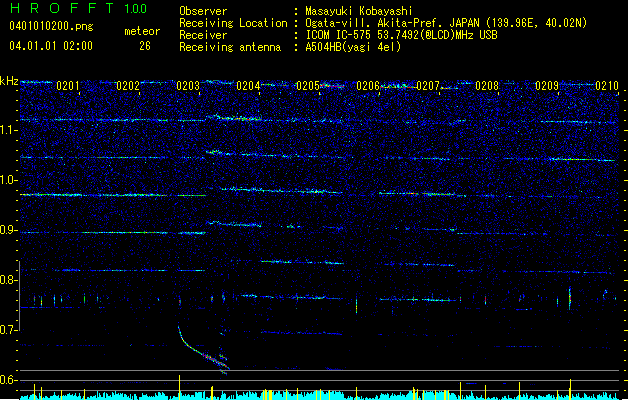Click the 'Receiver' label

click(203, 35)
